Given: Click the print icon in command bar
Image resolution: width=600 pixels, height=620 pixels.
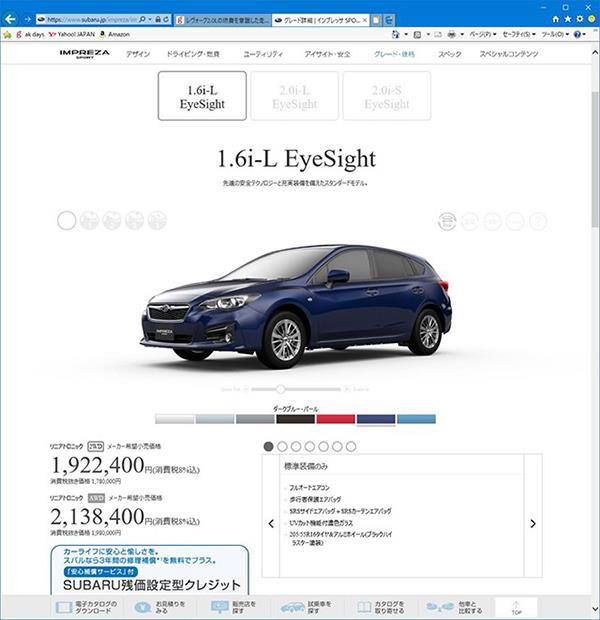Looking at the screenshot, I should (x=451, y=34).
